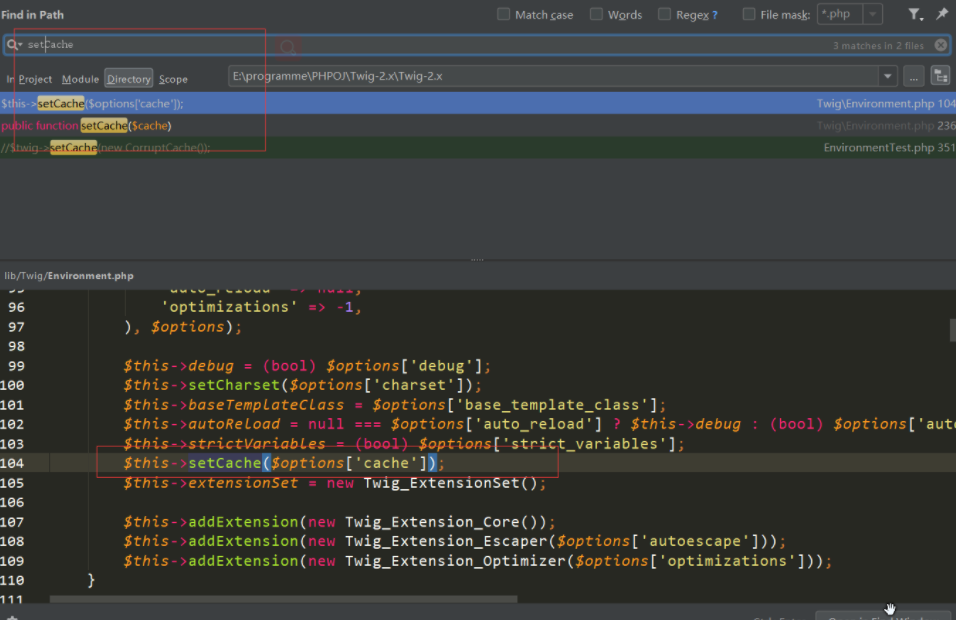Expand the directory path history dropdown

(887, 77)
